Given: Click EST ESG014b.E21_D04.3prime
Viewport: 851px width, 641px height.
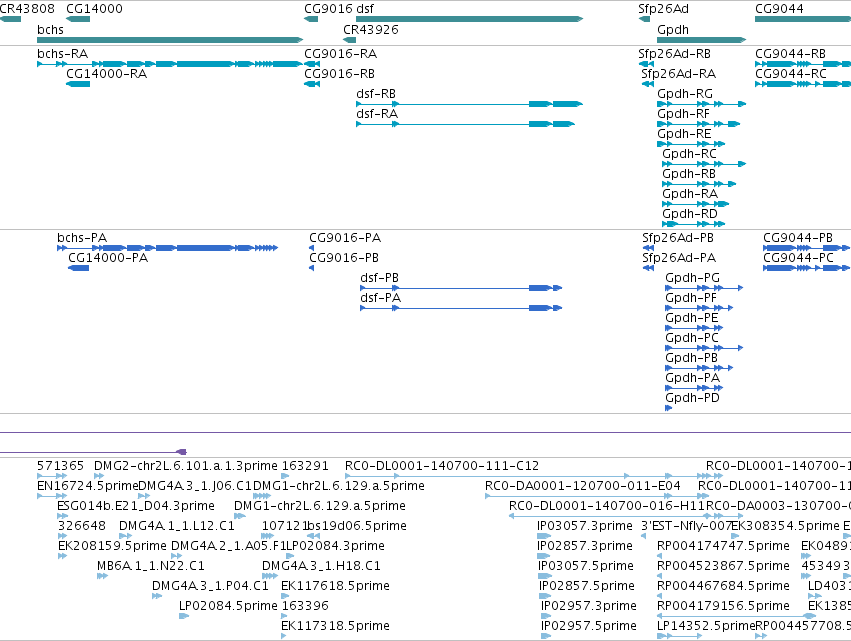Looking at the screenshot, I should tap(62, 516).
